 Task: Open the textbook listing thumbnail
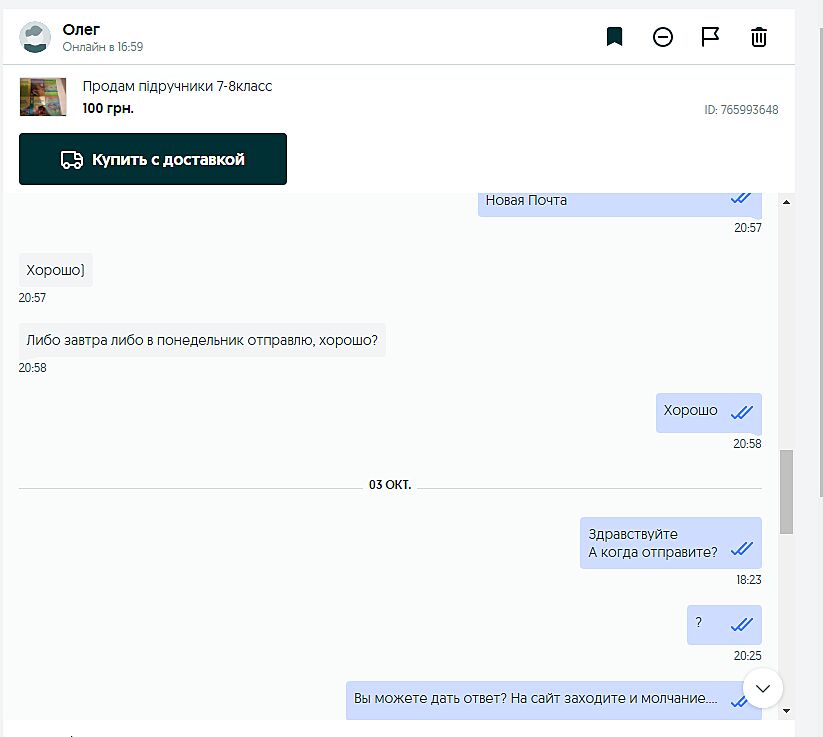[43, 97]
